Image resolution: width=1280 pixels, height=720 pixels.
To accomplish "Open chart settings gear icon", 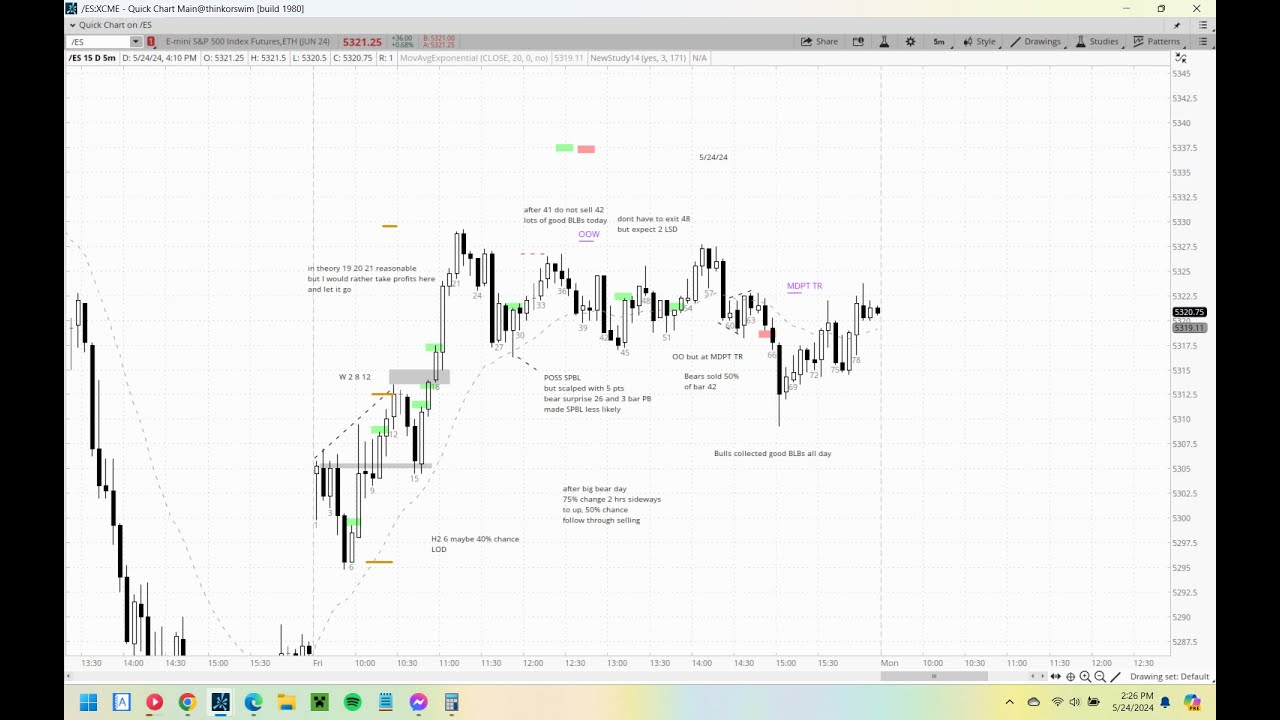I will [x=910, y=42].
